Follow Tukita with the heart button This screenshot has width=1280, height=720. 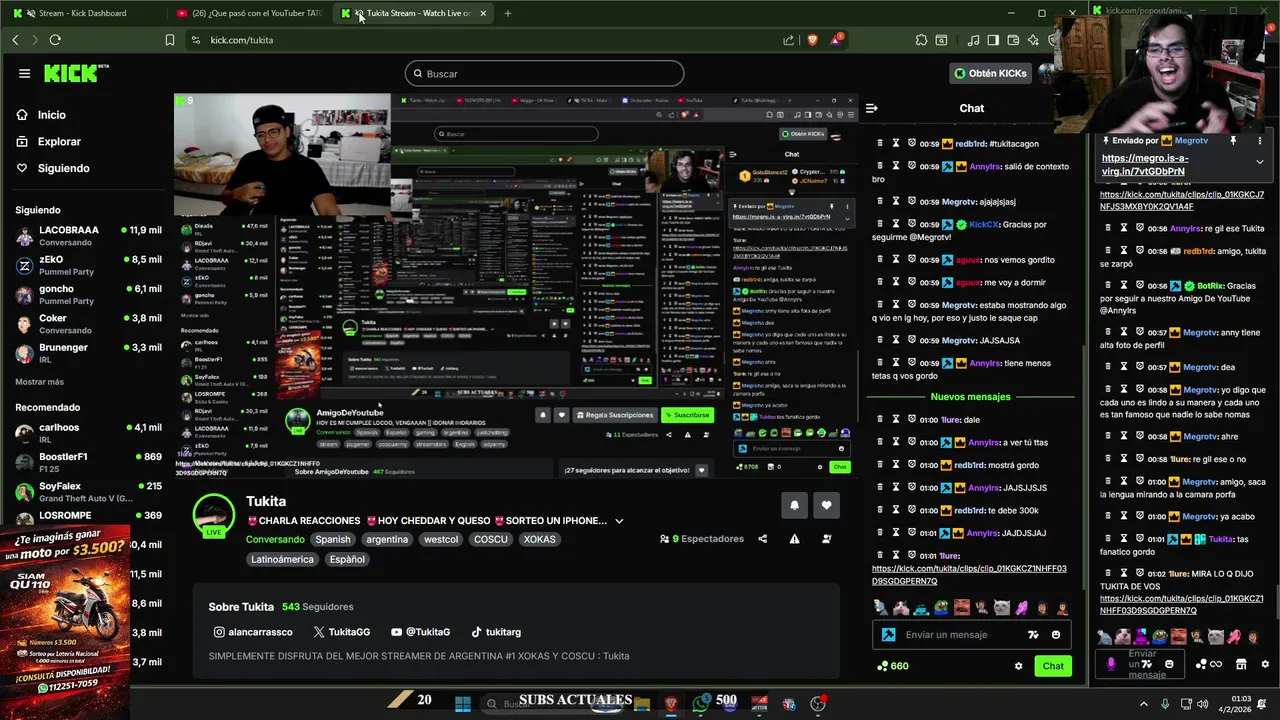826,505
